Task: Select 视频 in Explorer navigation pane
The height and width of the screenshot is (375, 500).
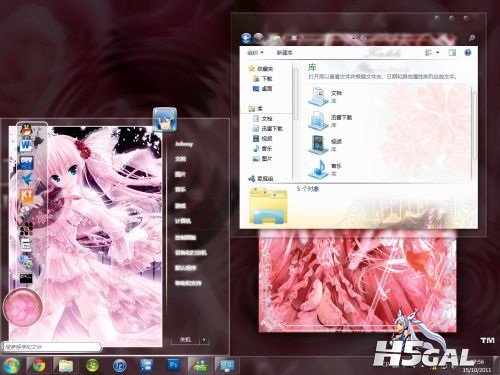Action: (262, 139)
